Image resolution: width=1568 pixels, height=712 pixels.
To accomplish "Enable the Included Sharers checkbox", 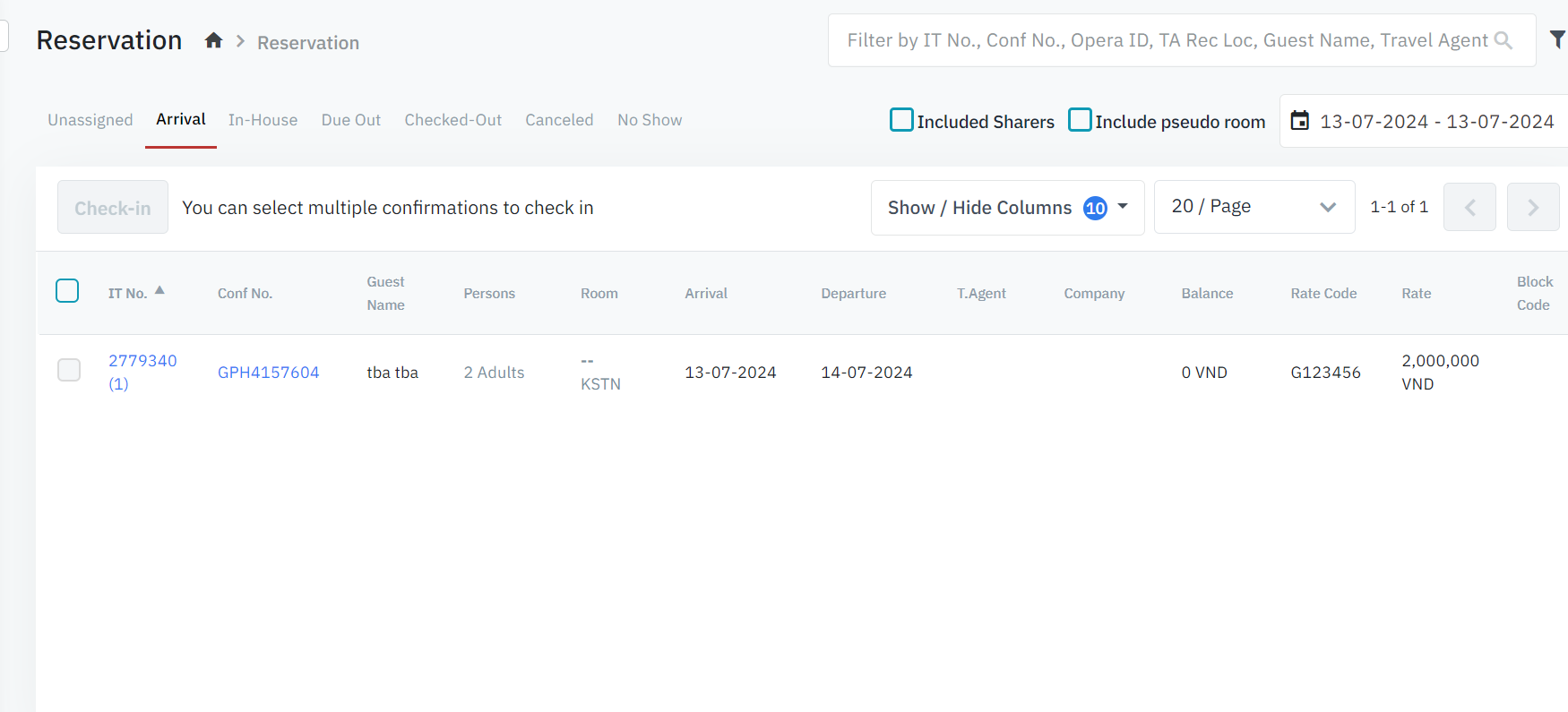I will click(901, 120).
